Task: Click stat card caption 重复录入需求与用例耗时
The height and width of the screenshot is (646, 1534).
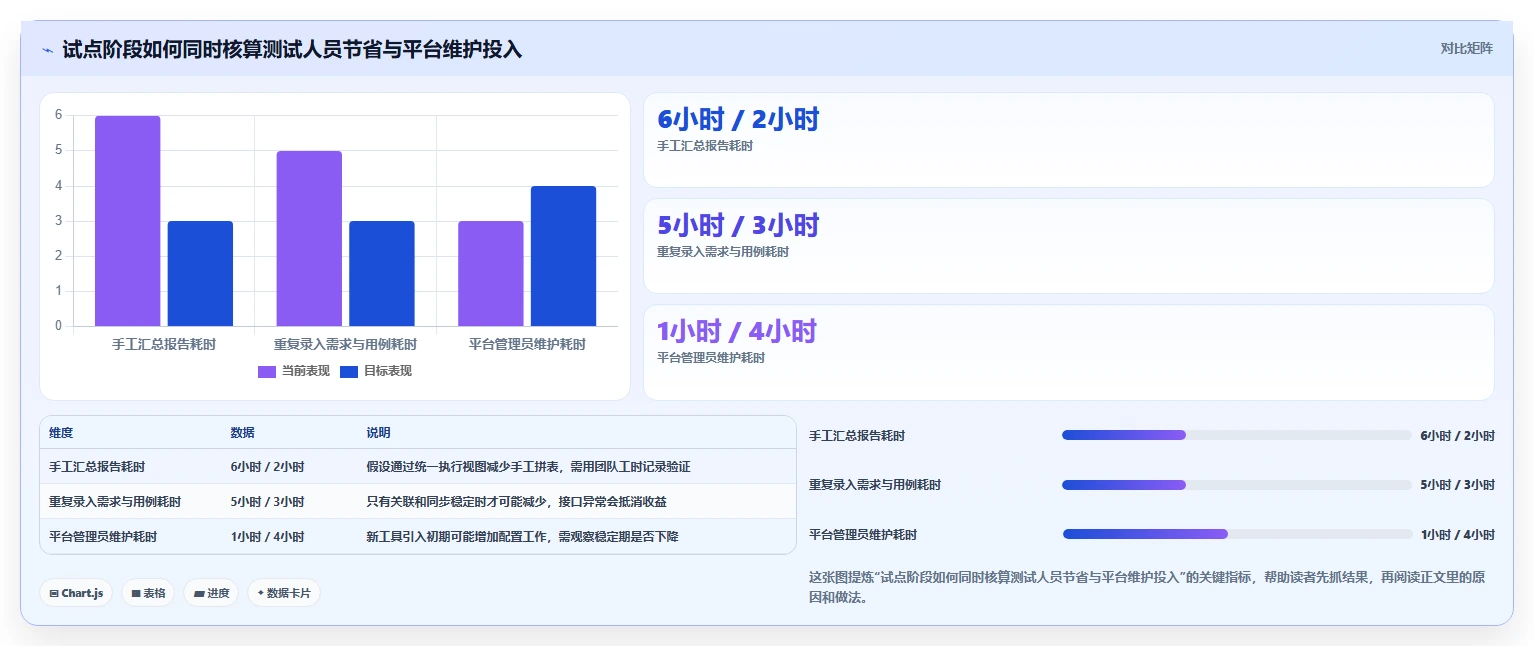Action: [723, 252]
